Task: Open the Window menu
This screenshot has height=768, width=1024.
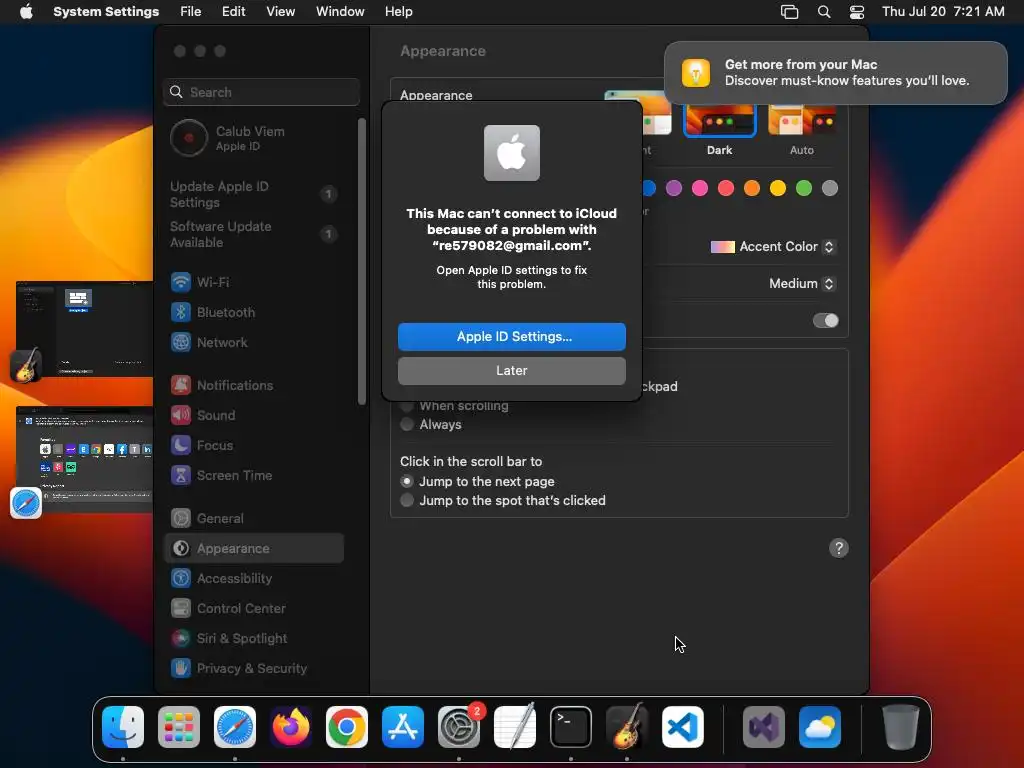Action: click(x=340, y=12)
